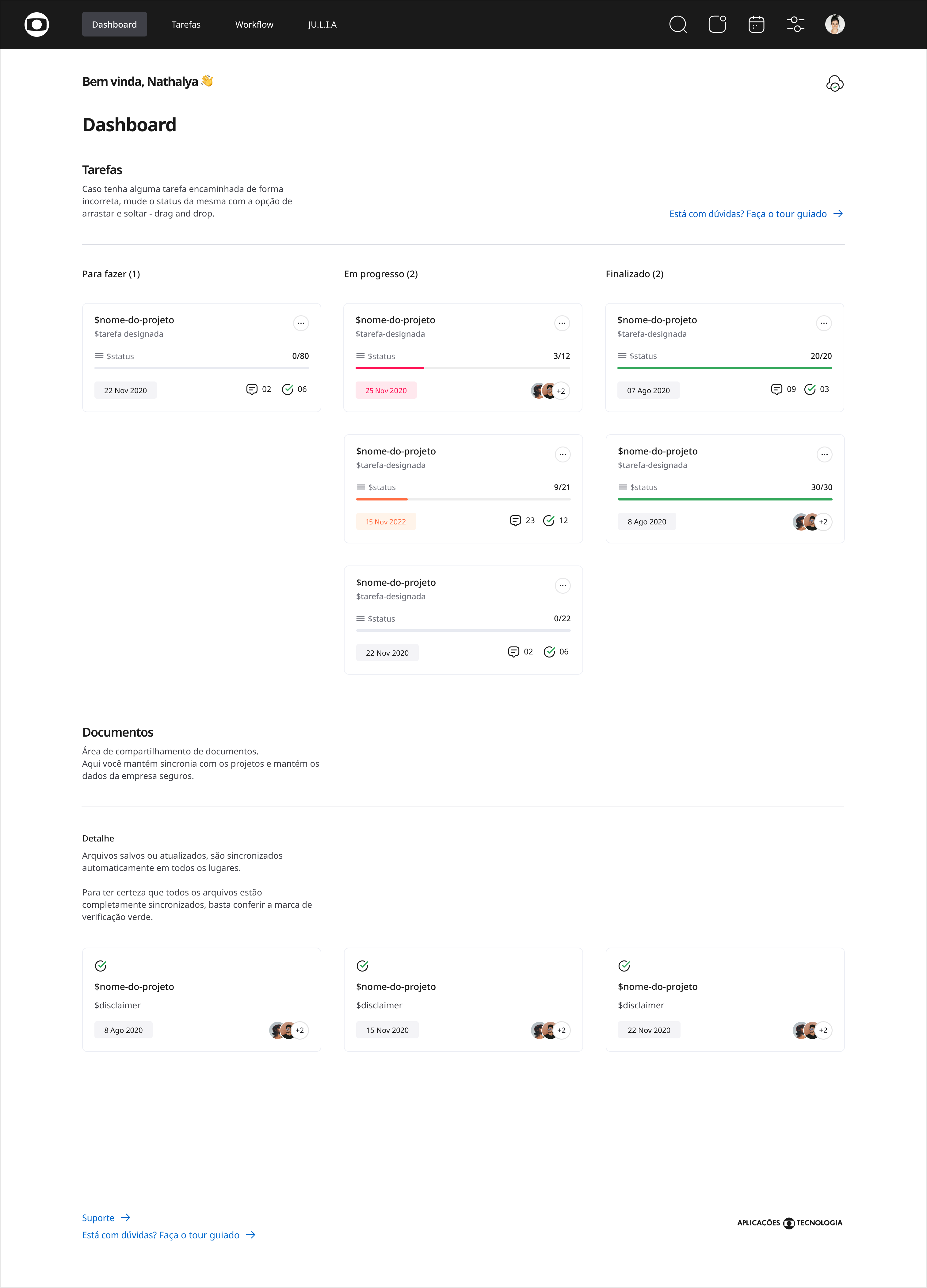
Task: Click the checkmark icon on 9/21 card
Action: pos(548,521)
